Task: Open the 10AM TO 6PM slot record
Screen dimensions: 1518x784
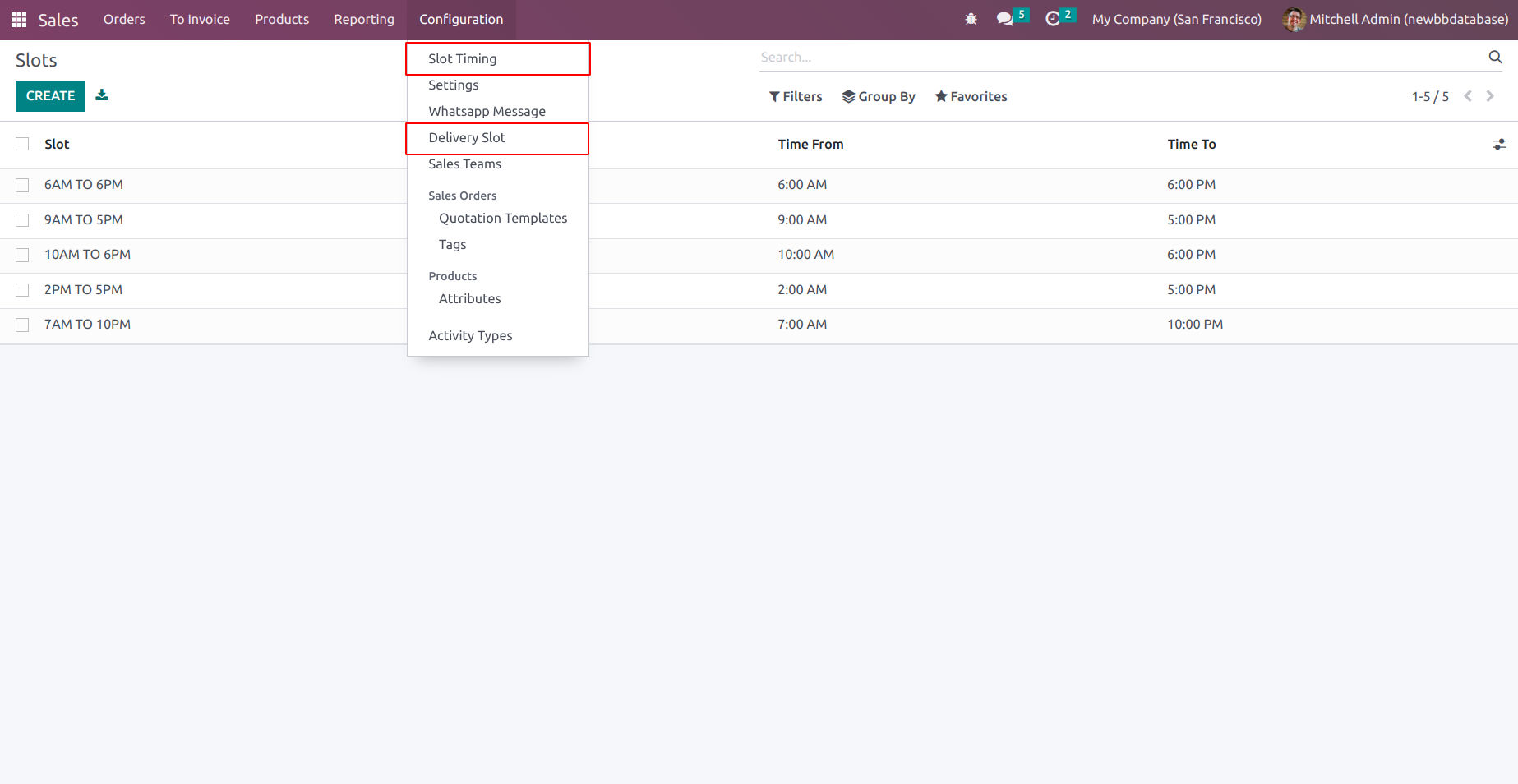Action: [87, 255]
